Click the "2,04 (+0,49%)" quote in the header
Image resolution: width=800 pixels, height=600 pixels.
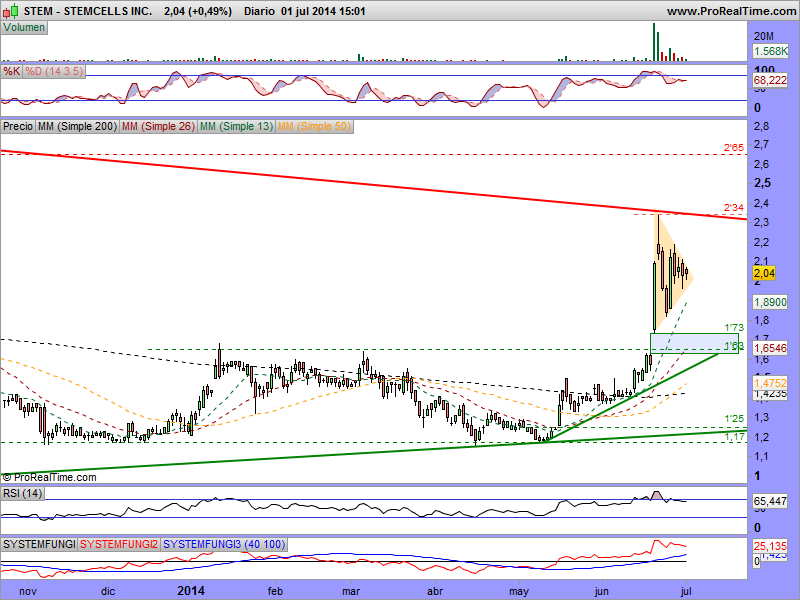(198, 11)
